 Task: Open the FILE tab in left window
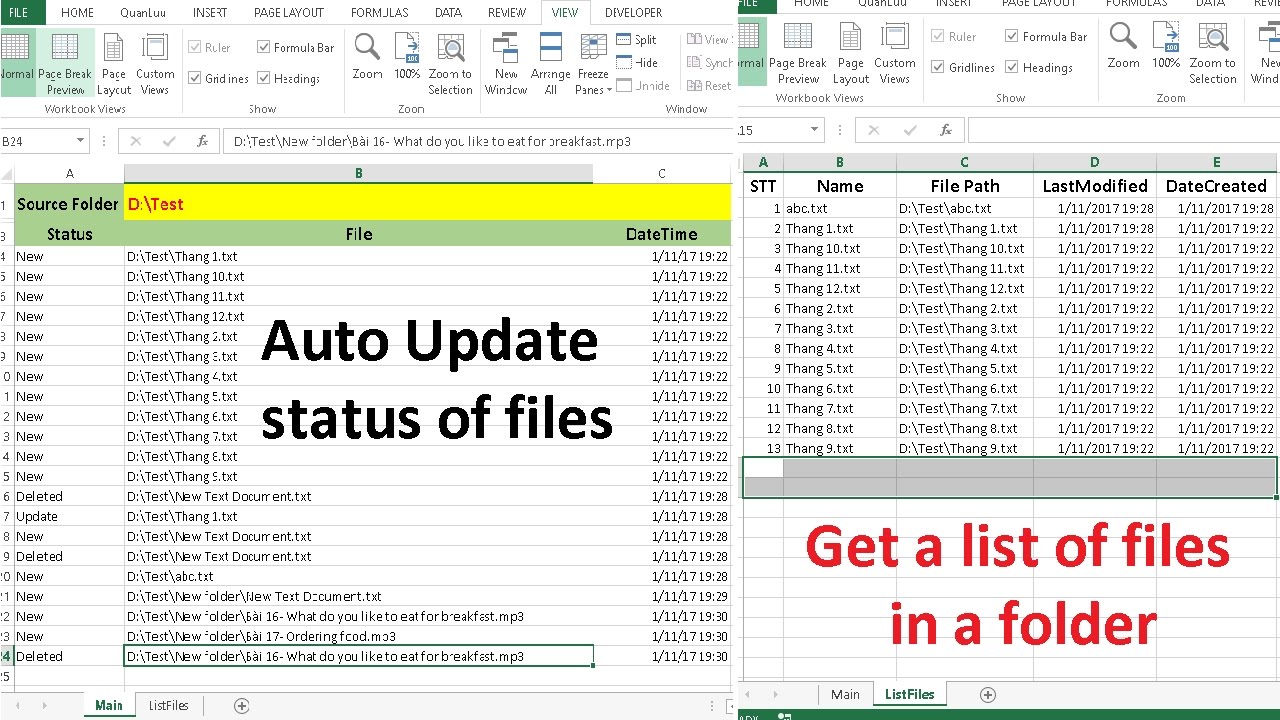[19, 13]
